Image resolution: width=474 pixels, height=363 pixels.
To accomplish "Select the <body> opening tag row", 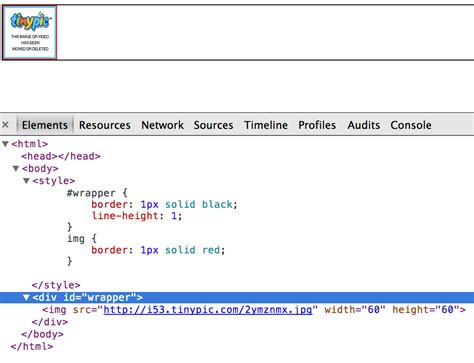I will pyautogui.click(x=40, y=169).
